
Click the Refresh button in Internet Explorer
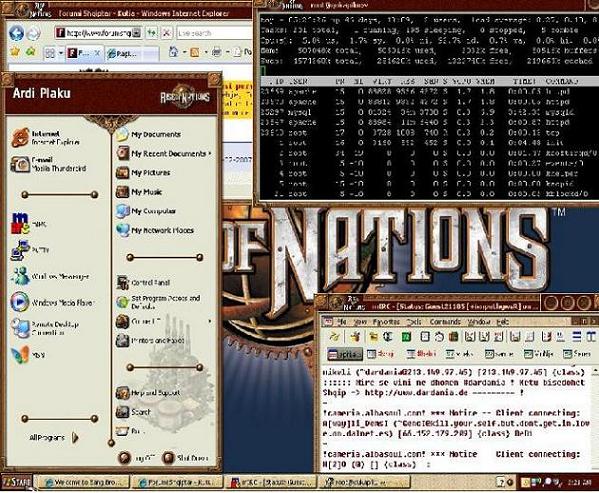pos(152,33)
